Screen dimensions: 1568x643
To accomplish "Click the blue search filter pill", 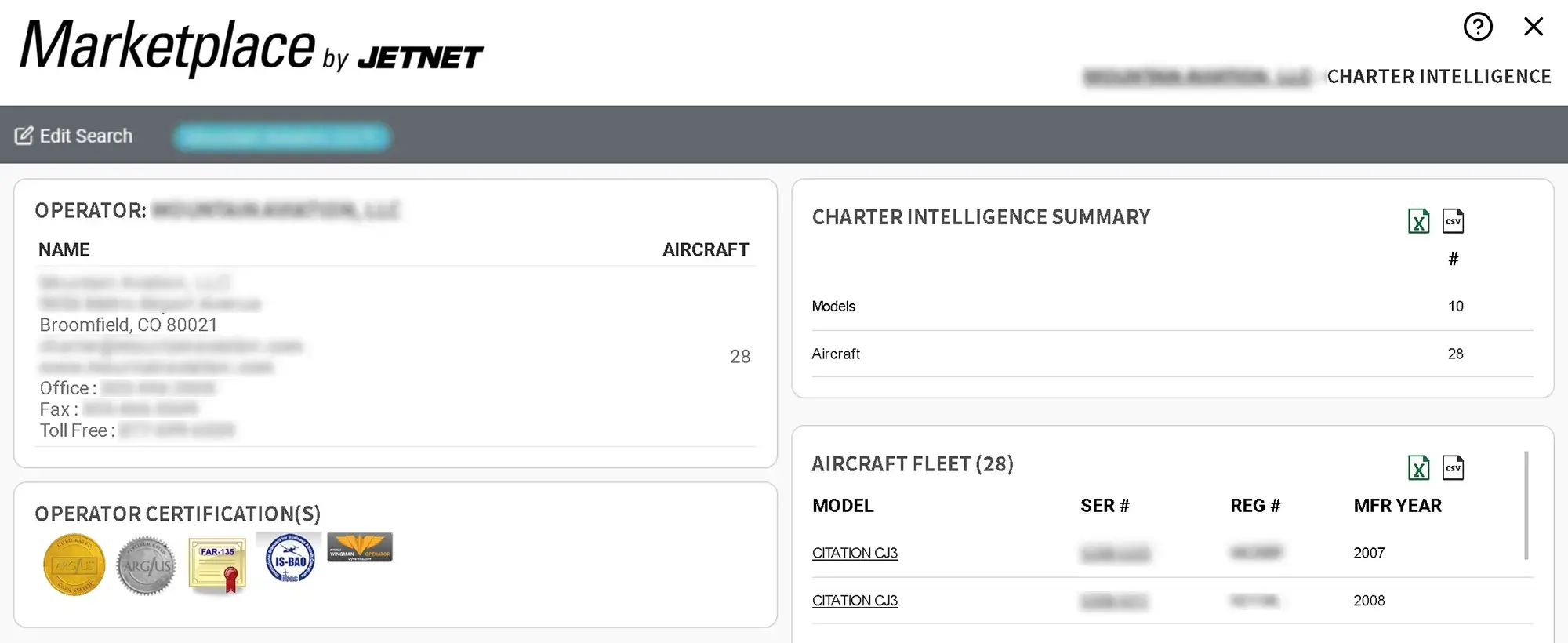I will point(281,136).
